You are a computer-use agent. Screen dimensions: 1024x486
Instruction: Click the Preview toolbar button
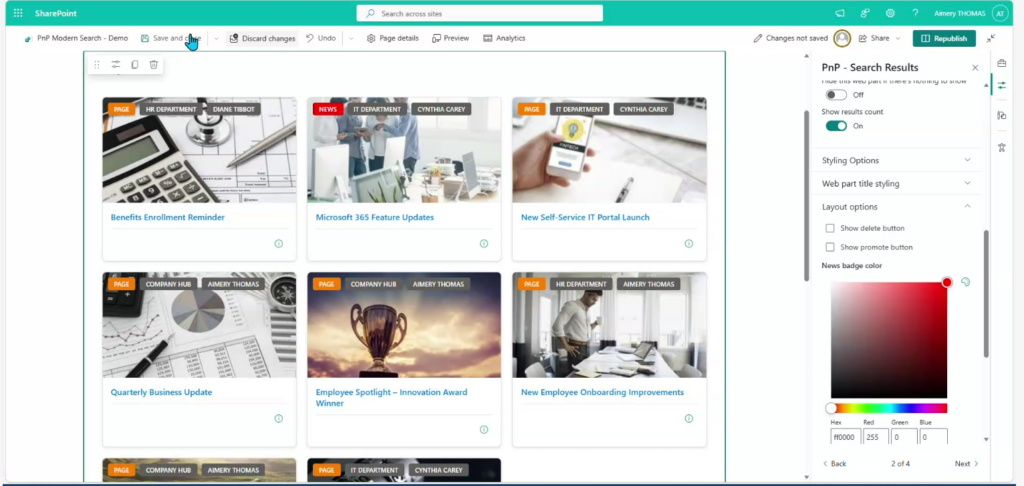point(450,38)
